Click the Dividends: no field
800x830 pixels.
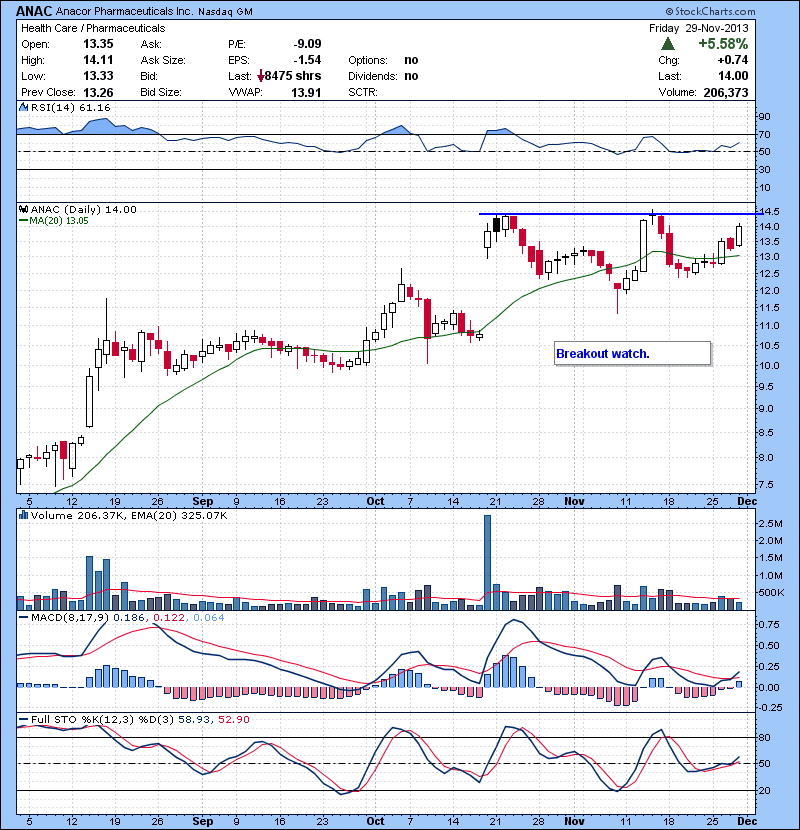[383, 76]
